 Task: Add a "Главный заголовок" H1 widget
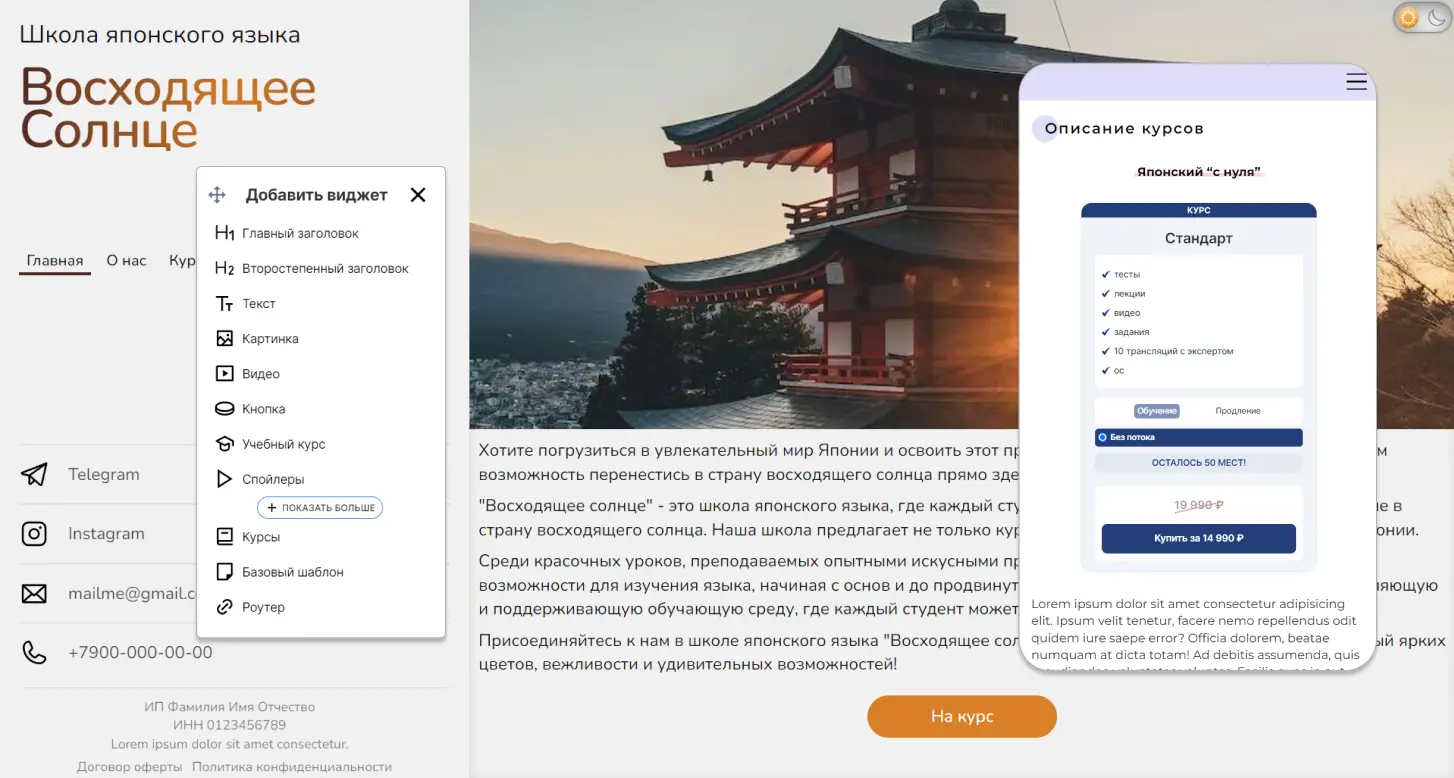(x=300, y=233)
